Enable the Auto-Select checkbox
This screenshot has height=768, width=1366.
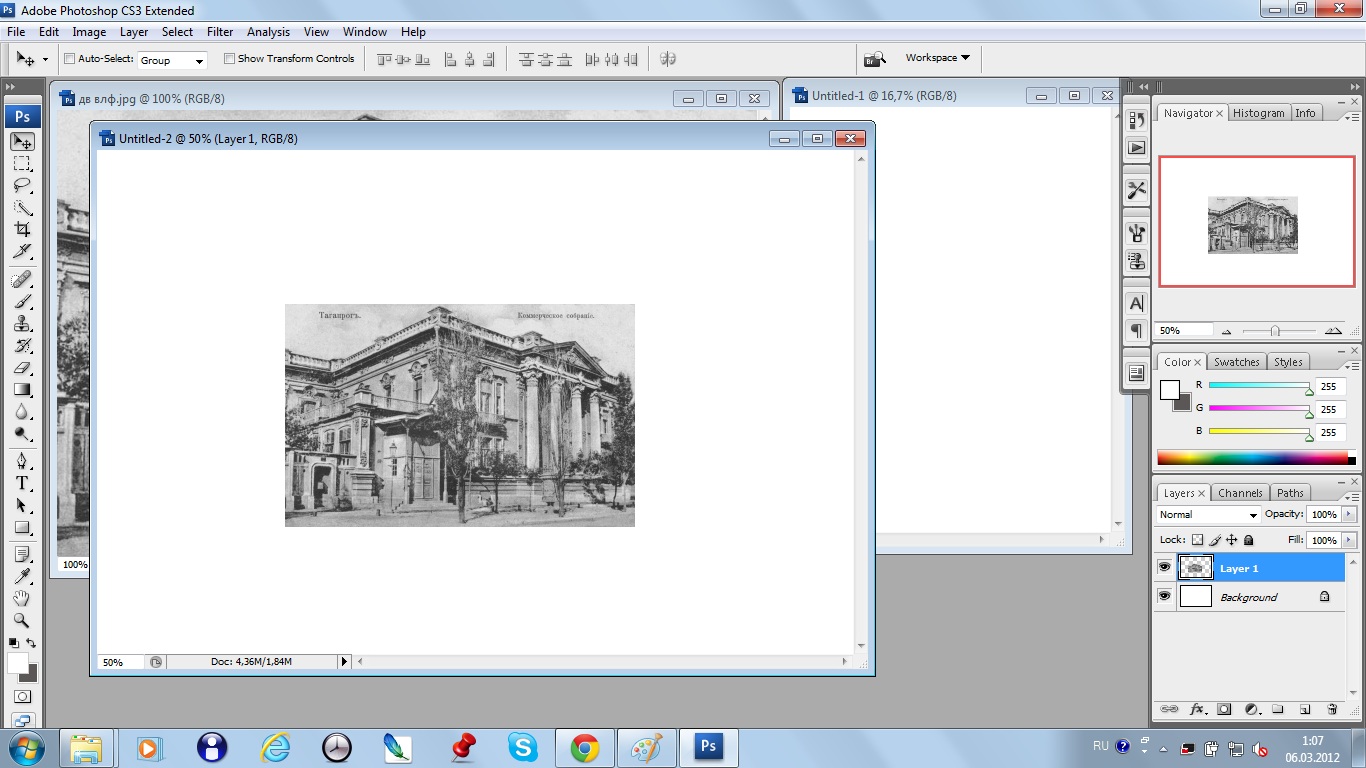pos(70,59)
